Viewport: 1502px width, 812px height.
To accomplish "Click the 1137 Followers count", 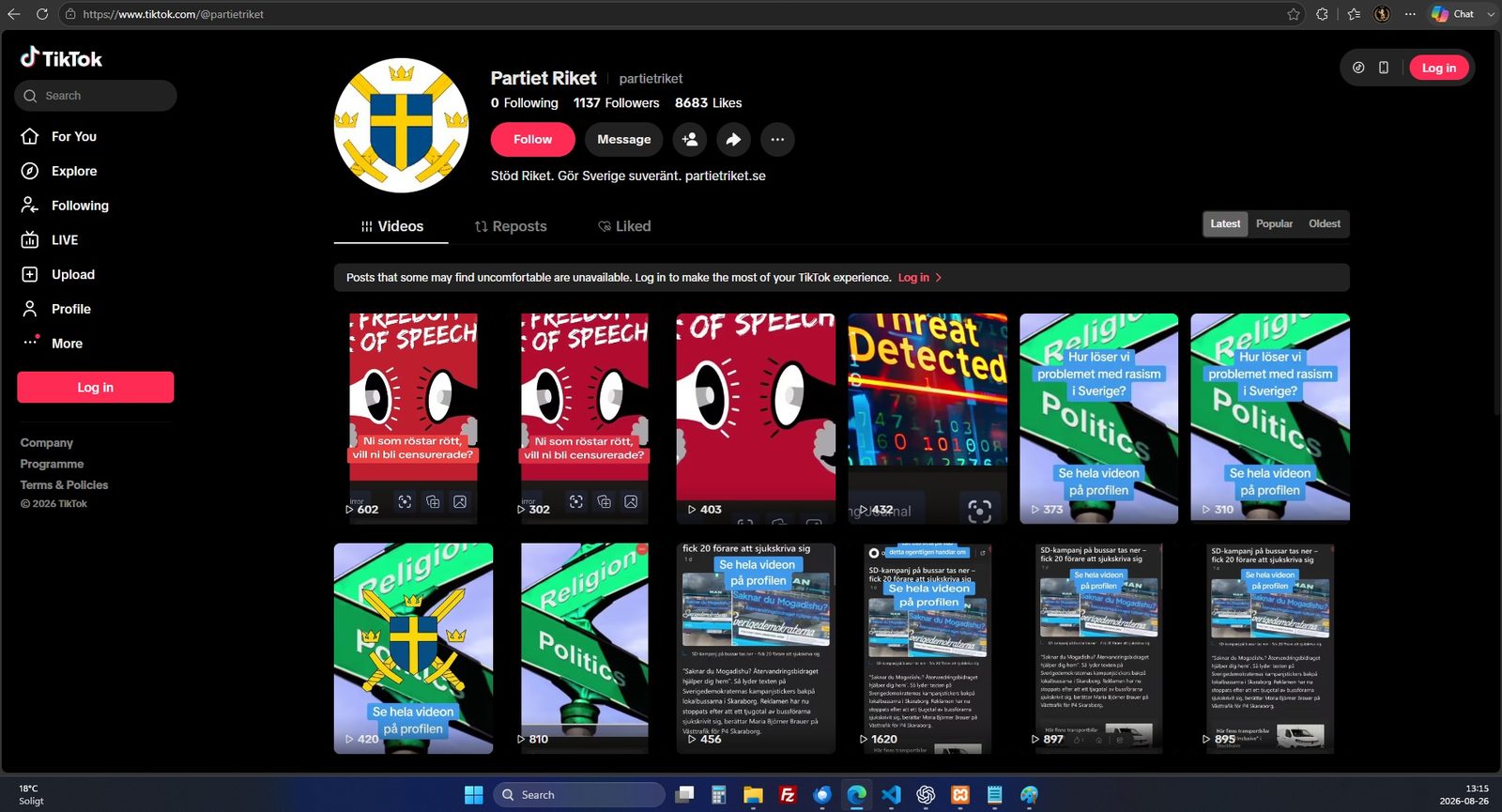I will click(x=616, y=103).
